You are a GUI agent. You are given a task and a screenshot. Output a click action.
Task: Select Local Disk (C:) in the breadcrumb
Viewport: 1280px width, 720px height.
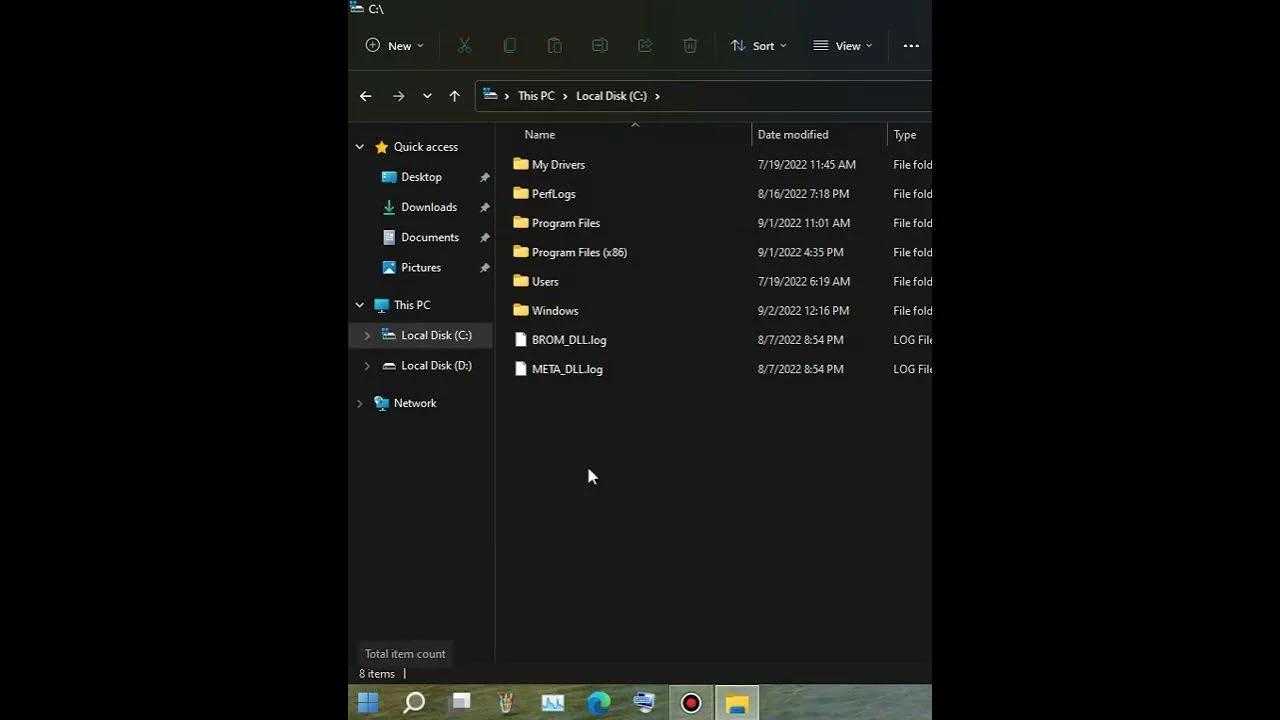(611, 95)
